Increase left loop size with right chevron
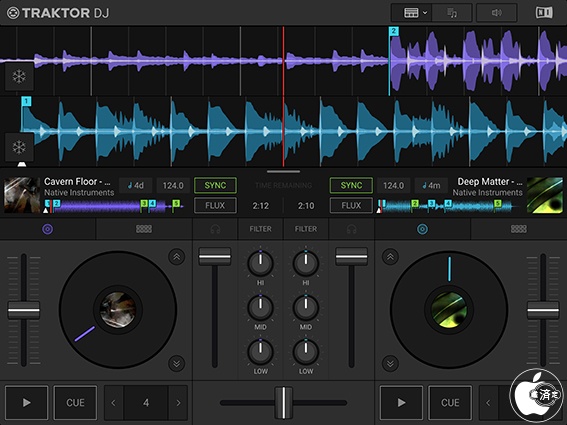 (178, 403)
